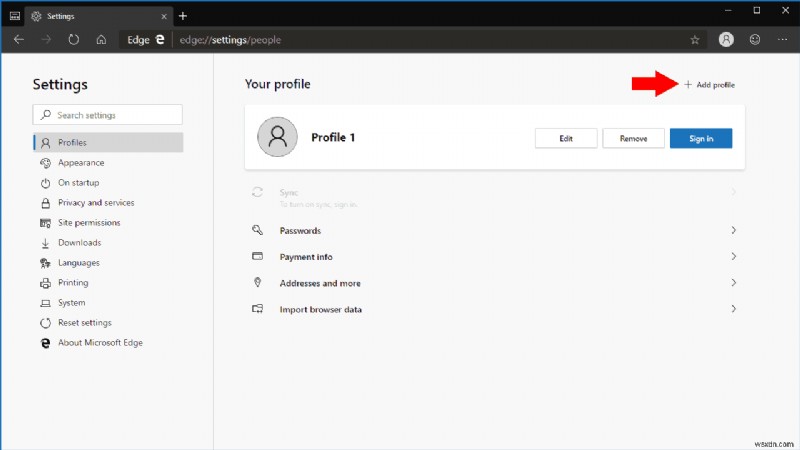The image size is (800, 450).
Task: Open the System settings section
Action: [x=108, y=303]
